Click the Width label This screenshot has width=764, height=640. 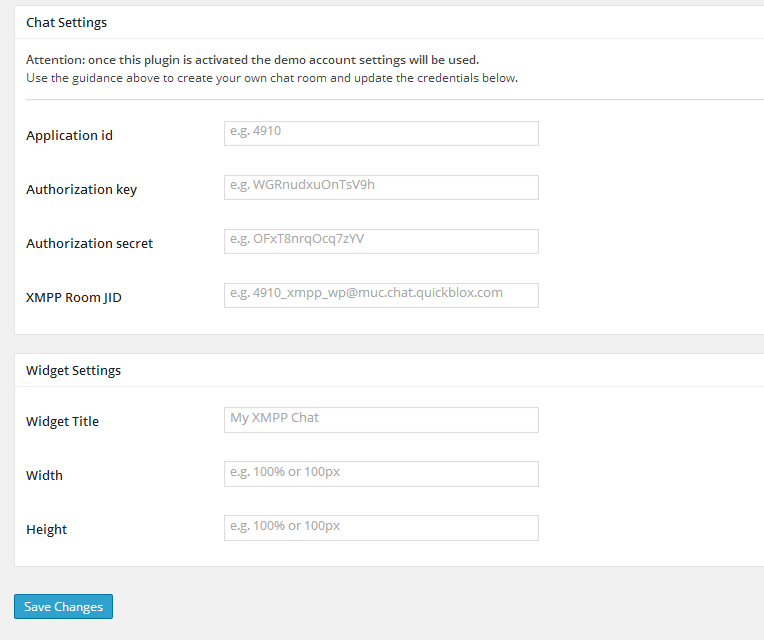coord(44,475)
